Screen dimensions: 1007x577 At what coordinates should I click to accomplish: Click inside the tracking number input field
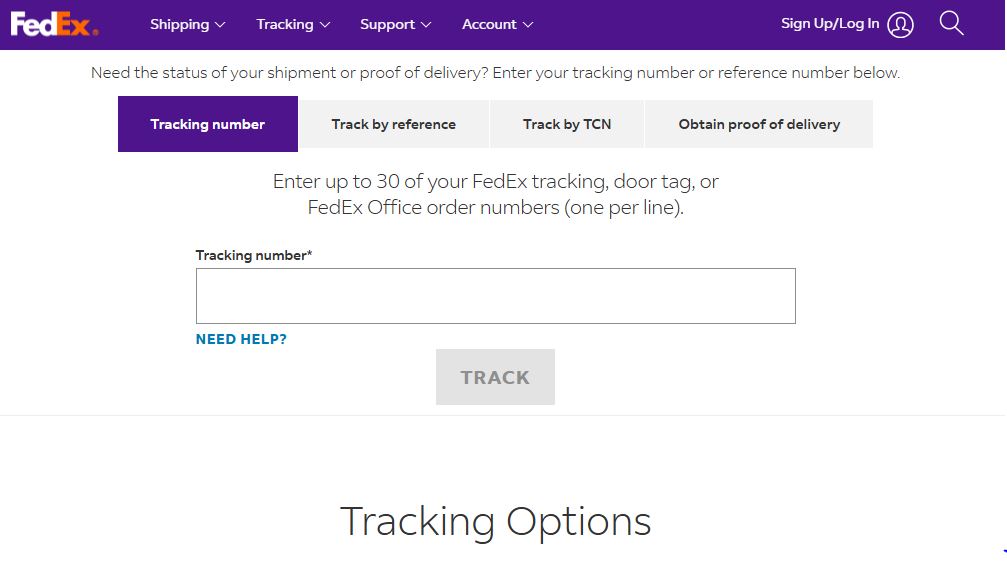[x=495, y=295]
